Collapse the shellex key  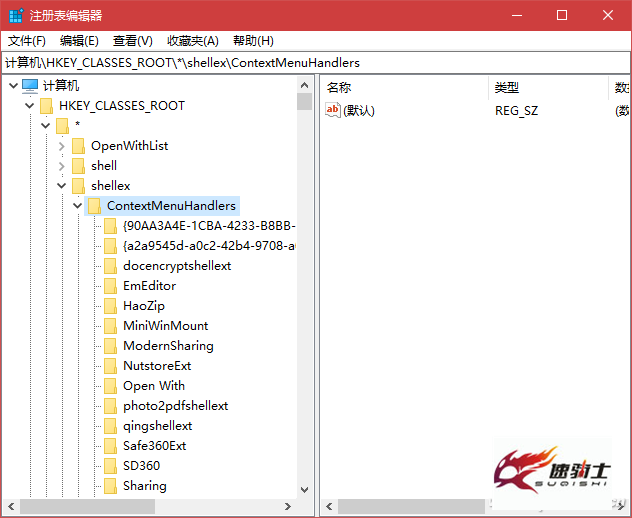point(62,186)
